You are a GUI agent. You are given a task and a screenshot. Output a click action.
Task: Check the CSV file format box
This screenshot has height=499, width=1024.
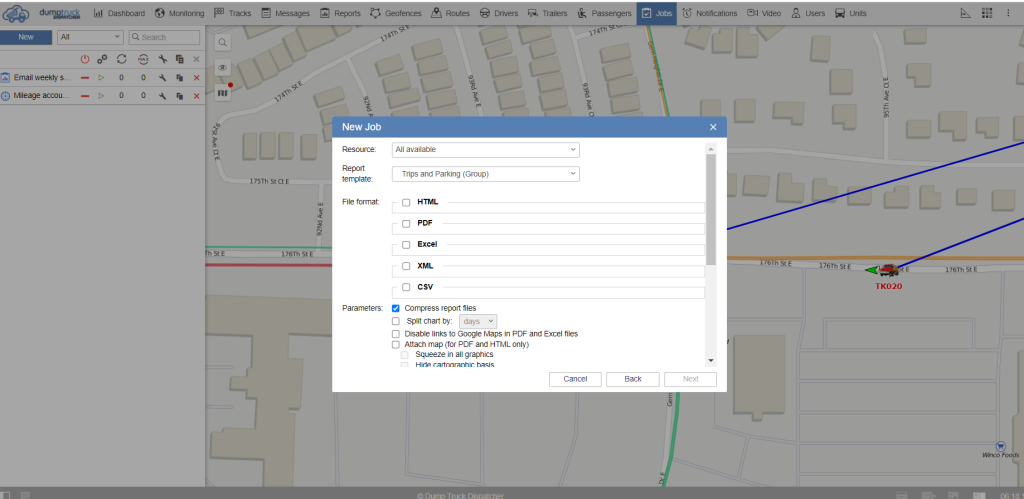click(x=406, y=287)
